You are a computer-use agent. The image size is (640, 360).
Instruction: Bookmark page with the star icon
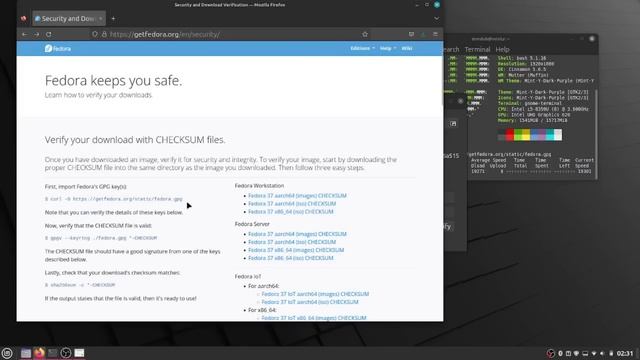point(365,34)
